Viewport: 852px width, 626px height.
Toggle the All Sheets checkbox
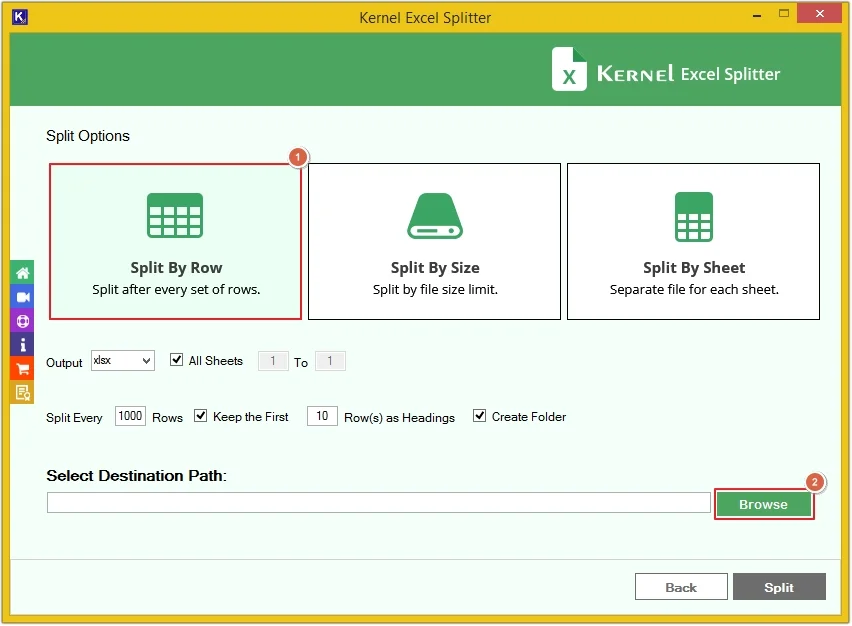point(176,360)
